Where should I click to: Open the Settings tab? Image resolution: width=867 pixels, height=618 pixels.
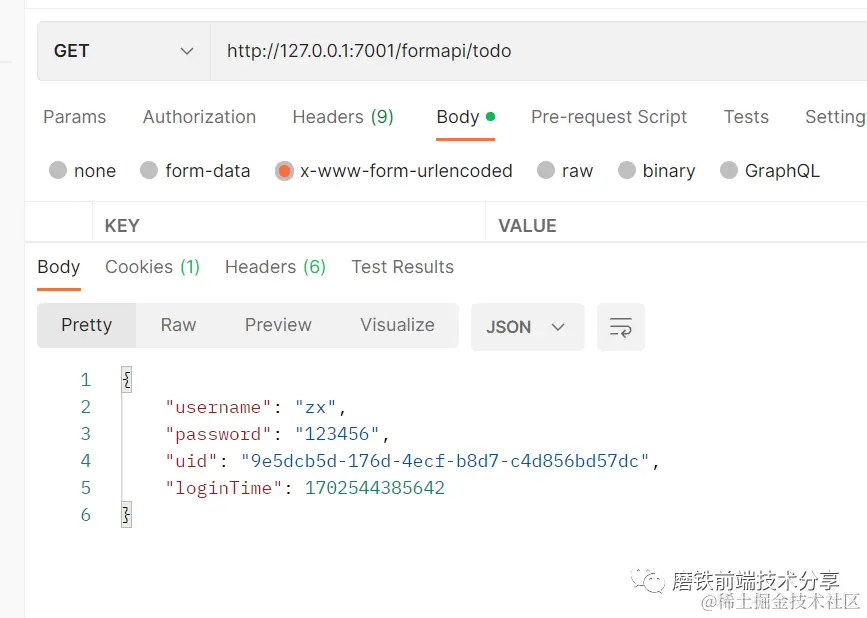click(835, 117)
